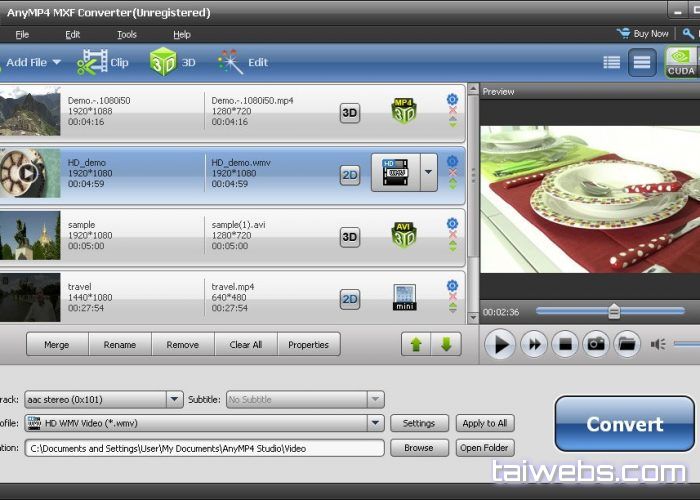Image resolution: width=700 pixels, height=500 pixels.
Task: Click the Apply to All button
Action: click(x=485, y=423)
